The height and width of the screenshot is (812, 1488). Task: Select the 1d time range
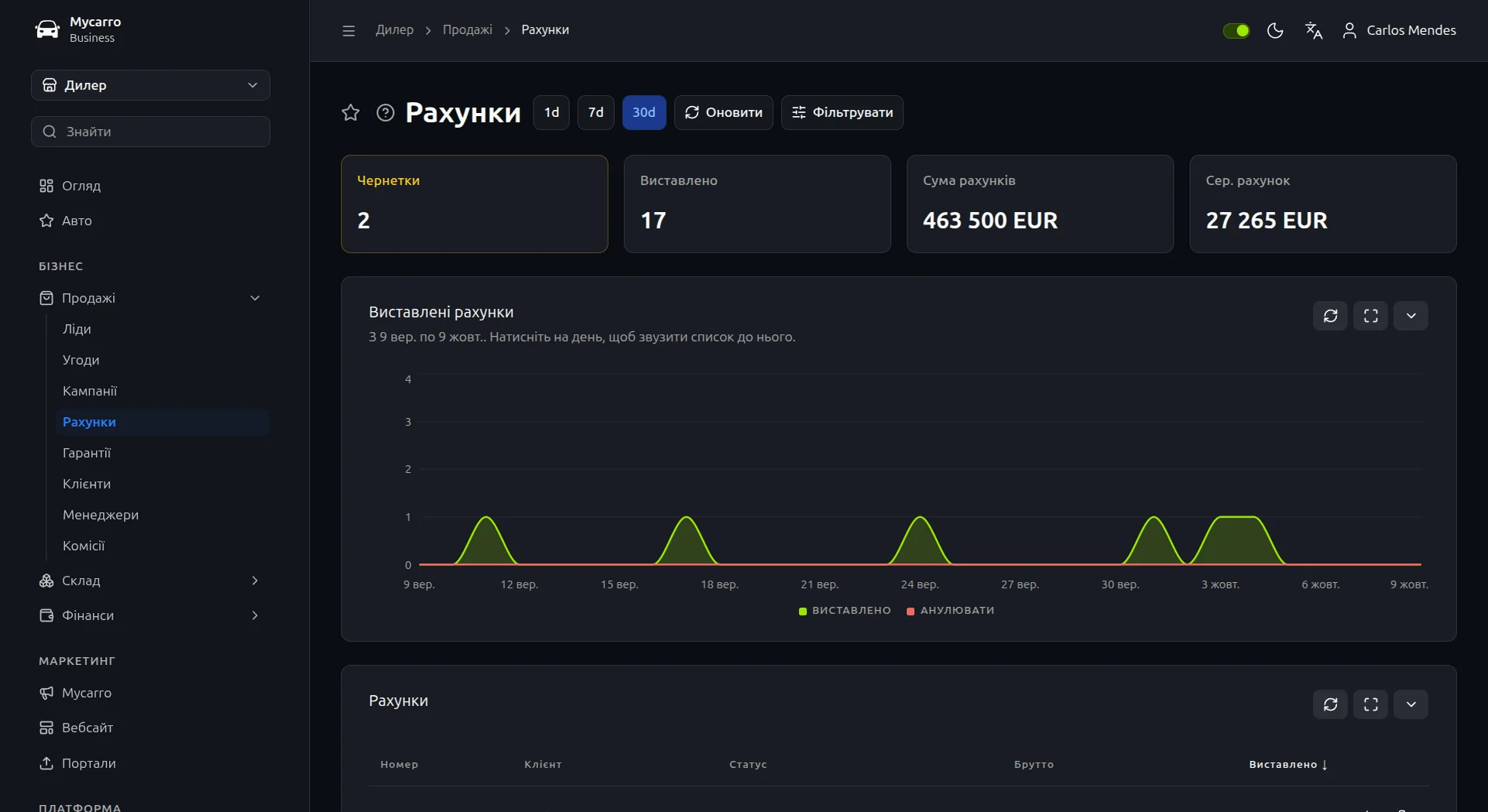tap(551, 112)
